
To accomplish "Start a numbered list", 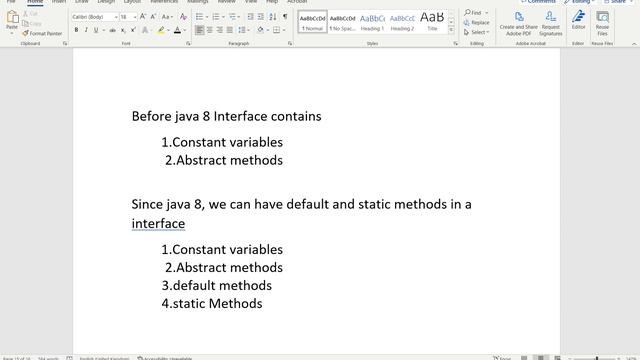I will 216,17.
